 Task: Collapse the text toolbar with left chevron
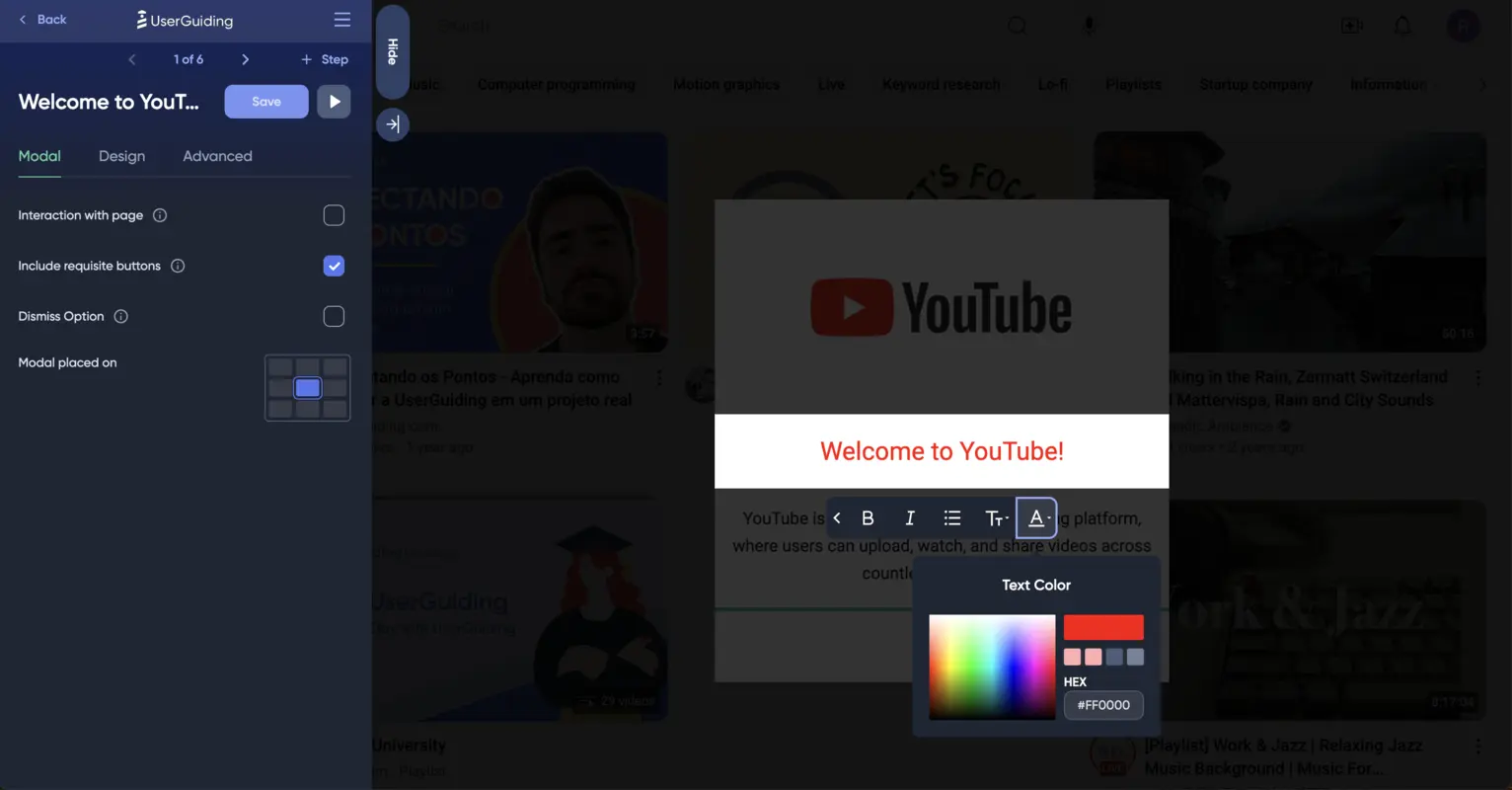pos(837,518)
